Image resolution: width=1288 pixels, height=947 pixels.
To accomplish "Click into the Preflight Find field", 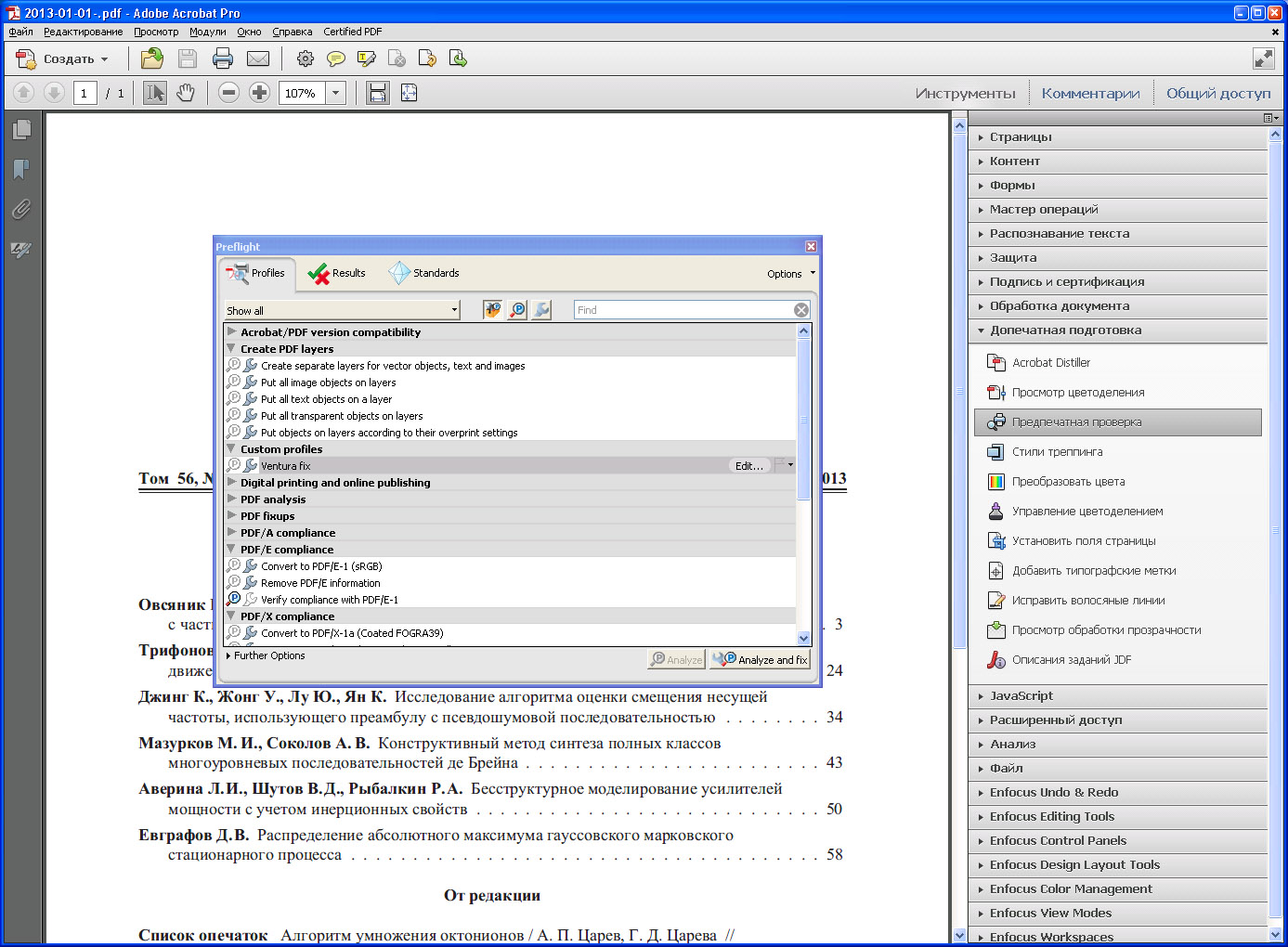I will point(683,310).
